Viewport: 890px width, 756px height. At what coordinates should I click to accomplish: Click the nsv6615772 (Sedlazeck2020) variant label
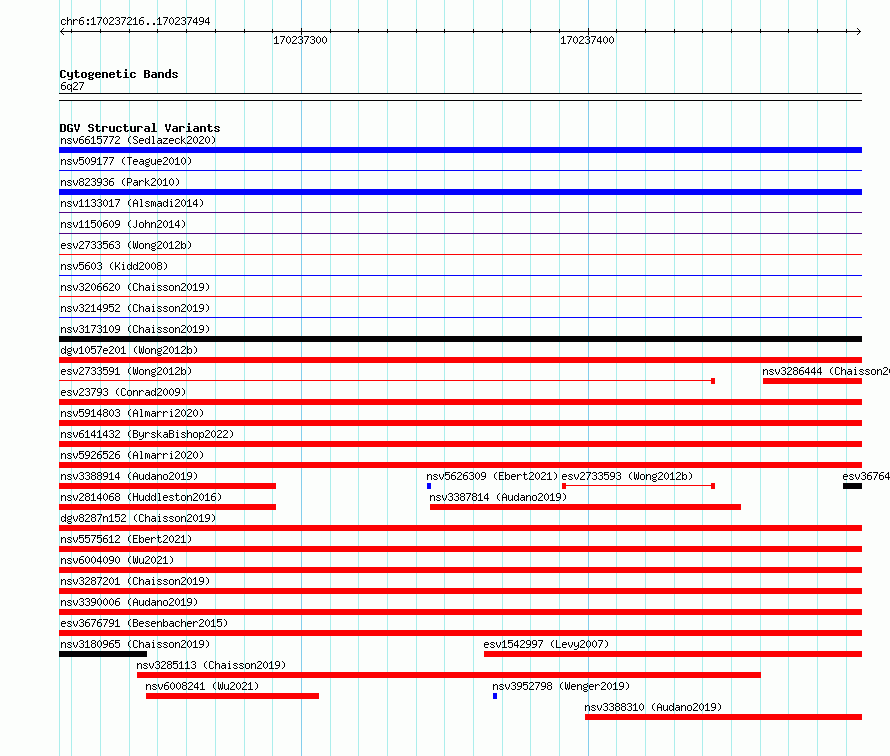tap(138, 140)
